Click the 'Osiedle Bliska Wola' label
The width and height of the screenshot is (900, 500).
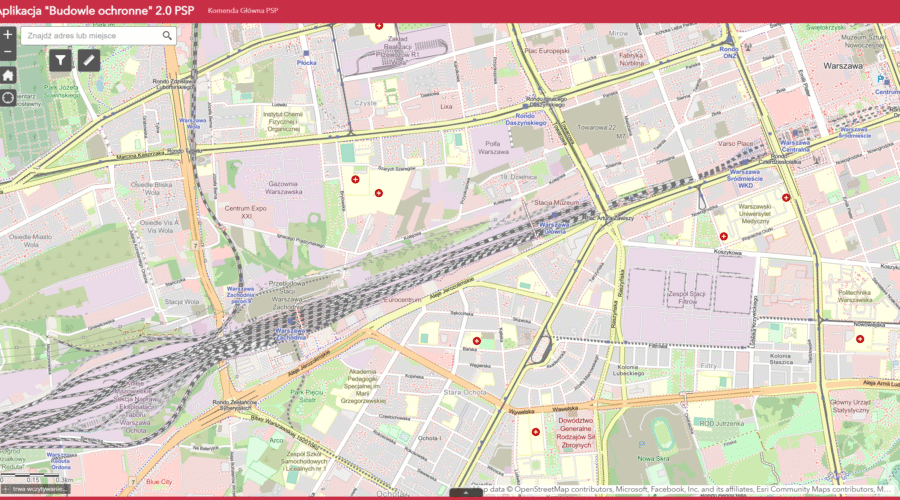coord(152,188)
